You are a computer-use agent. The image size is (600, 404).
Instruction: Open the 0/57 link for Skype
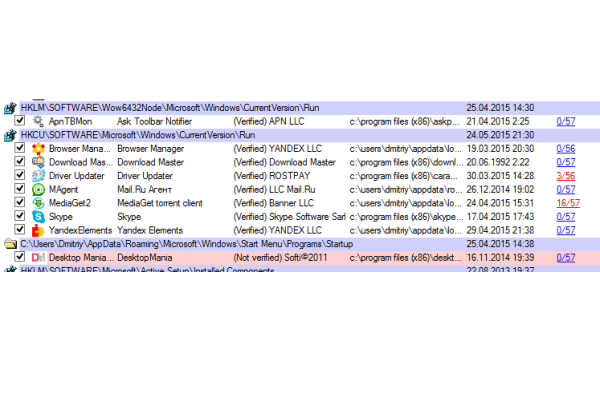[x=566, y=217]
